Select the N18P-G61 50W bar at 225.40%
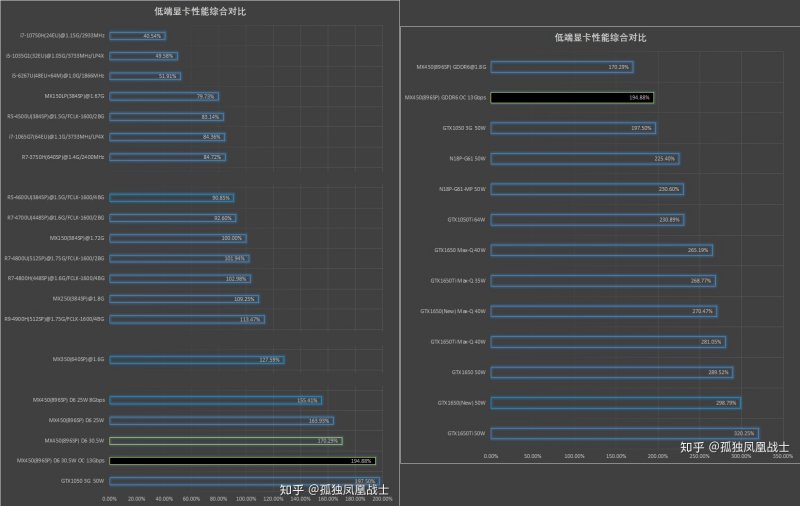Image resolution: width=800 pixels, height=506 pixels. [585, 159]
